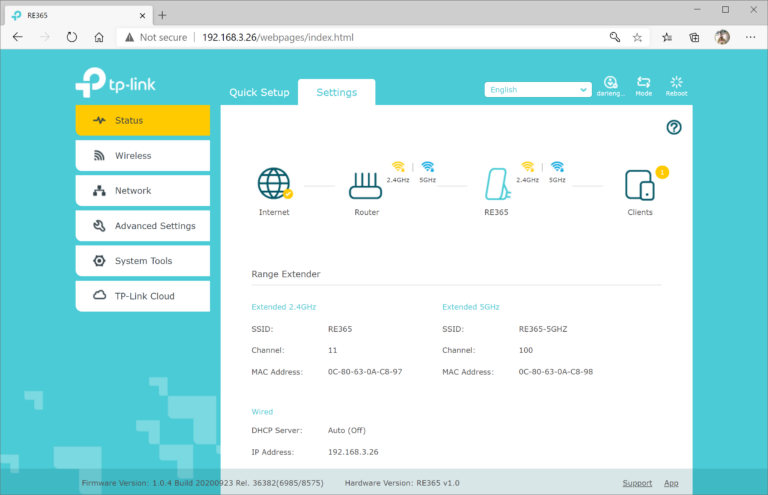This screenshot has height=495, width=768.
Task: Click the client count badge
Action: 662,172
